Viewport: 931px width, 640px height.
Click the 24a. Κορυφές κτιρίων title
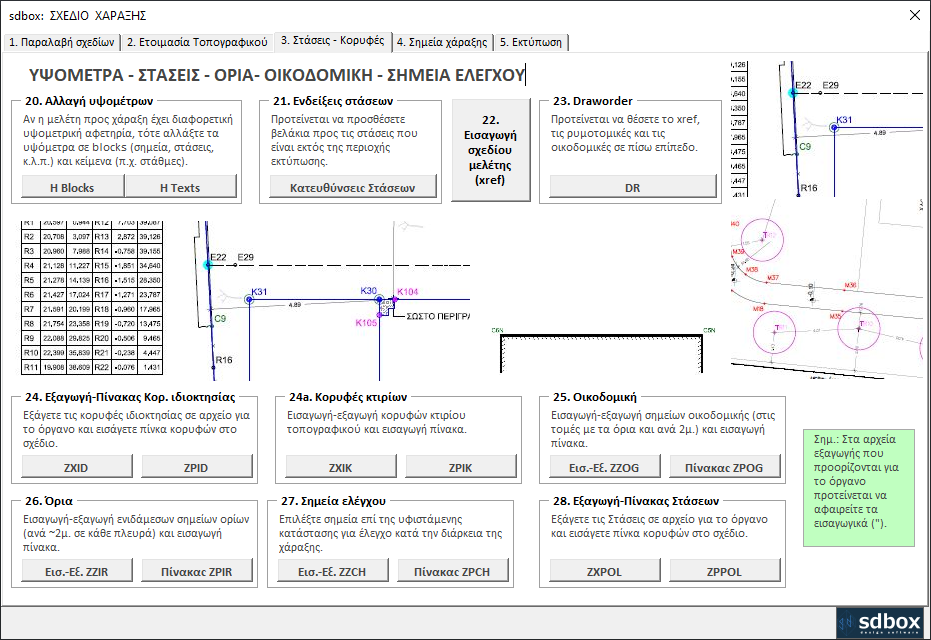pos(348,397)
